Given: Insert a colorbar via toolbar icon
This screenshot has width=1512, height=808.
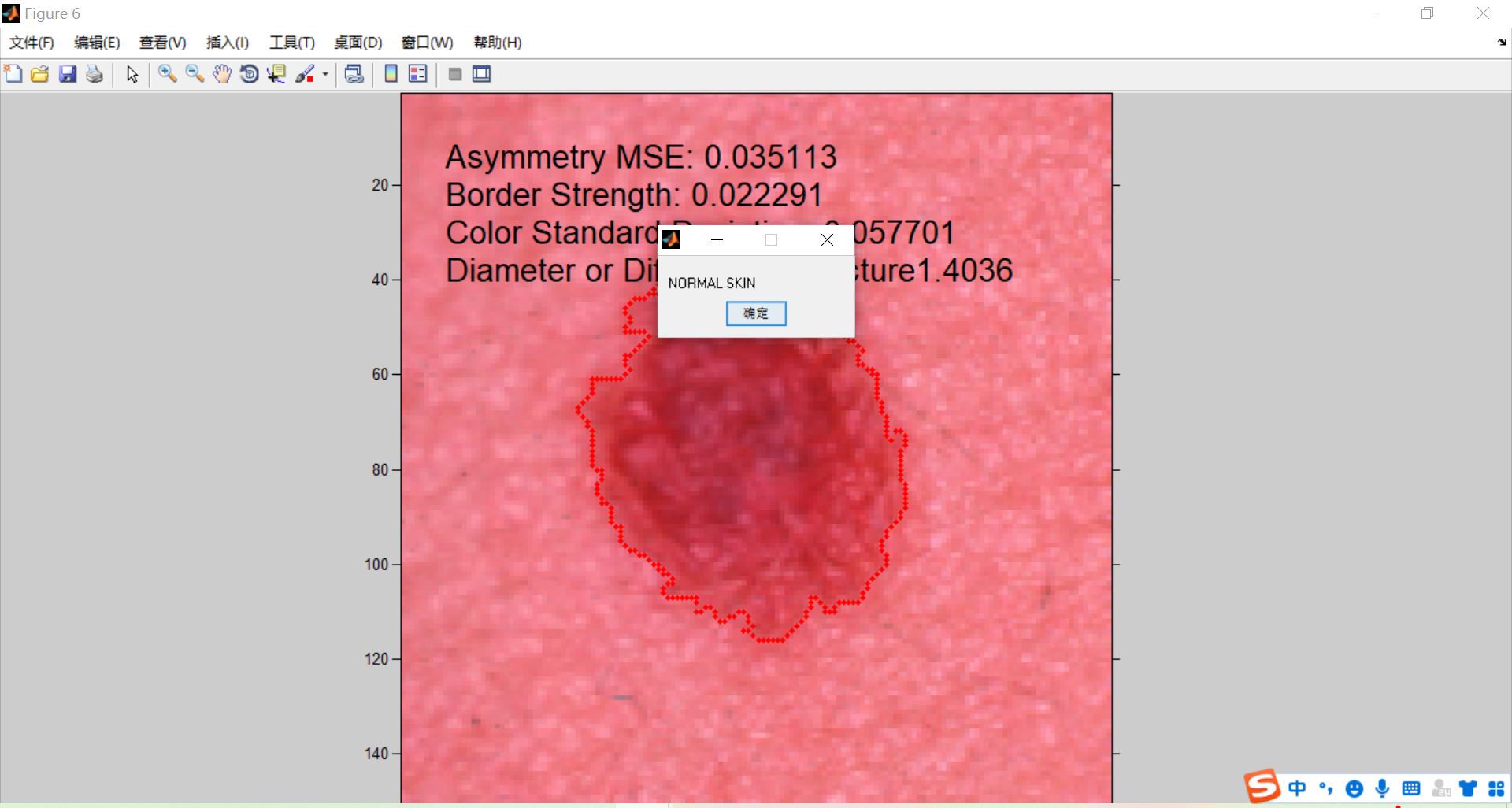Looking at the screenshot, I should click(391, 74).
